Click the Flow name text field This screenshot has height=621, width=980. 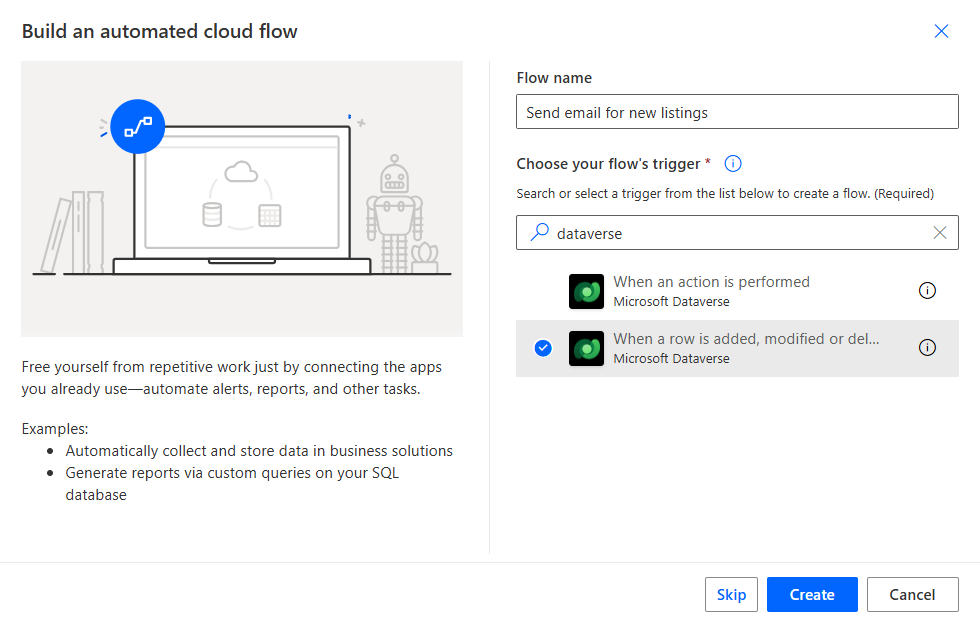736,111
